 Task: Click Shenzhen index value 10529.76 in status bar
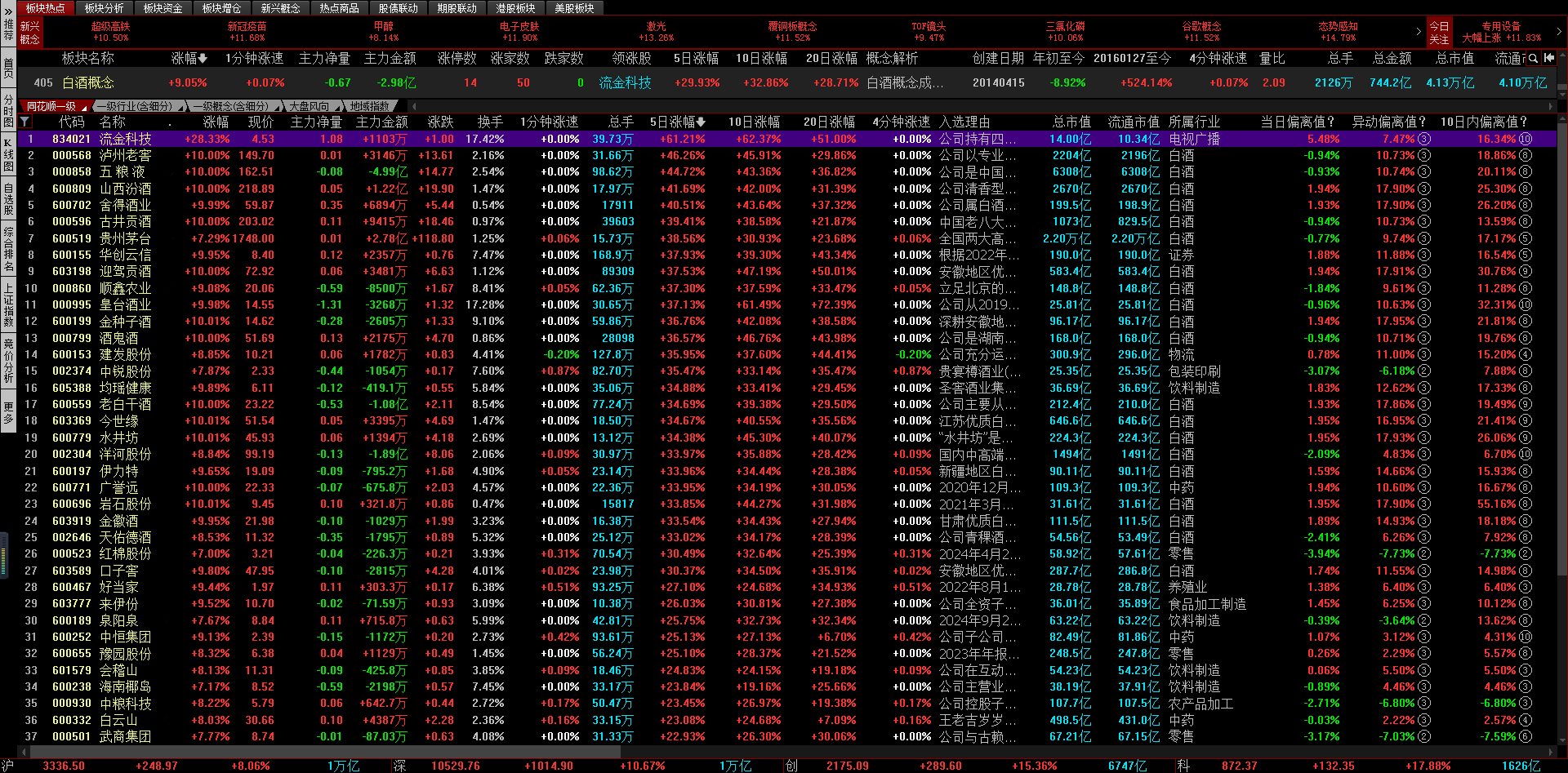[x=456, y=766]
